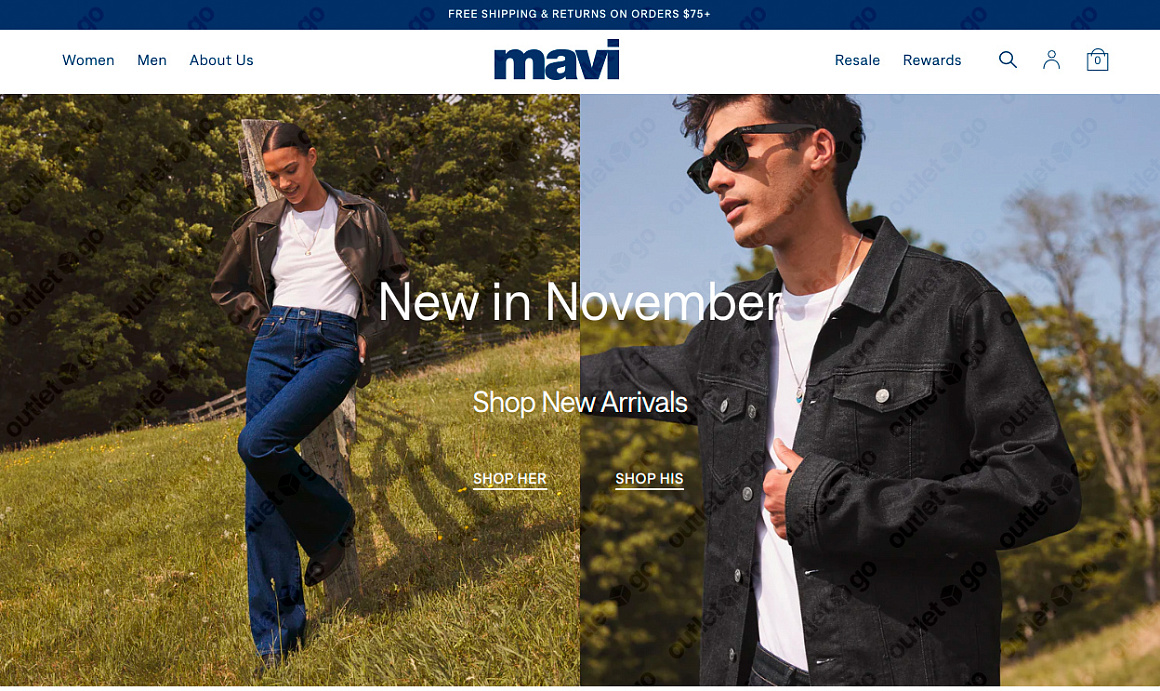Open the Resale link
The height and width of the screenshot is (691, 1160).
tap(857, 61)
